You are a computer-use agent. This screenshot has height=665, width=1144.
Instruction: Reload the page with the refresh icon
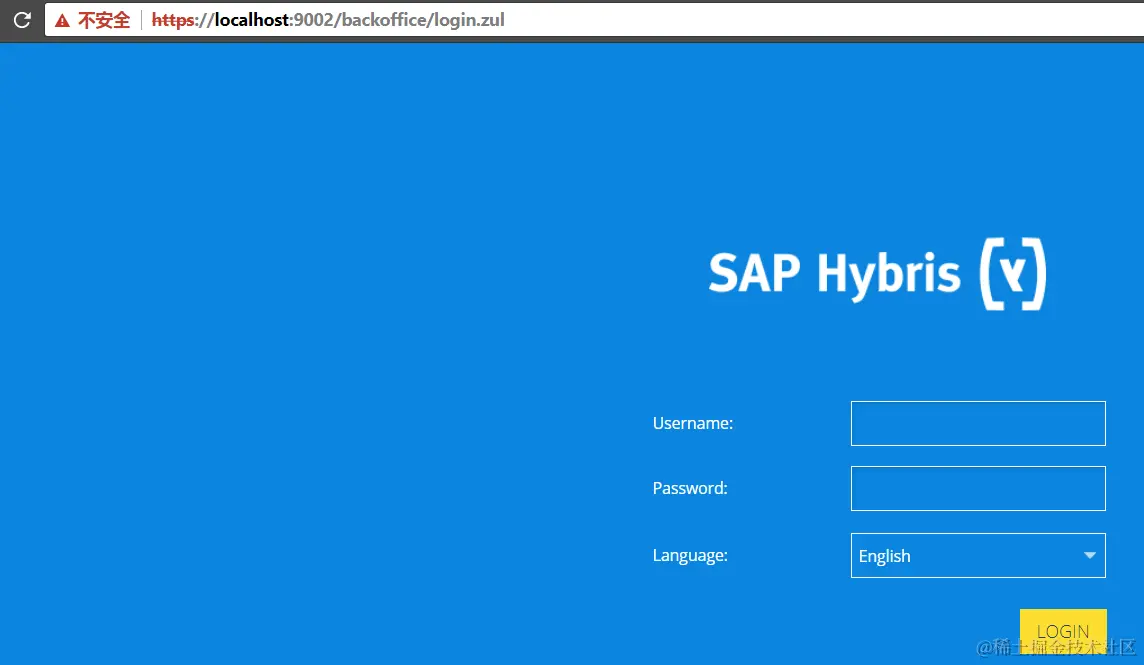[x=22, y=20]
